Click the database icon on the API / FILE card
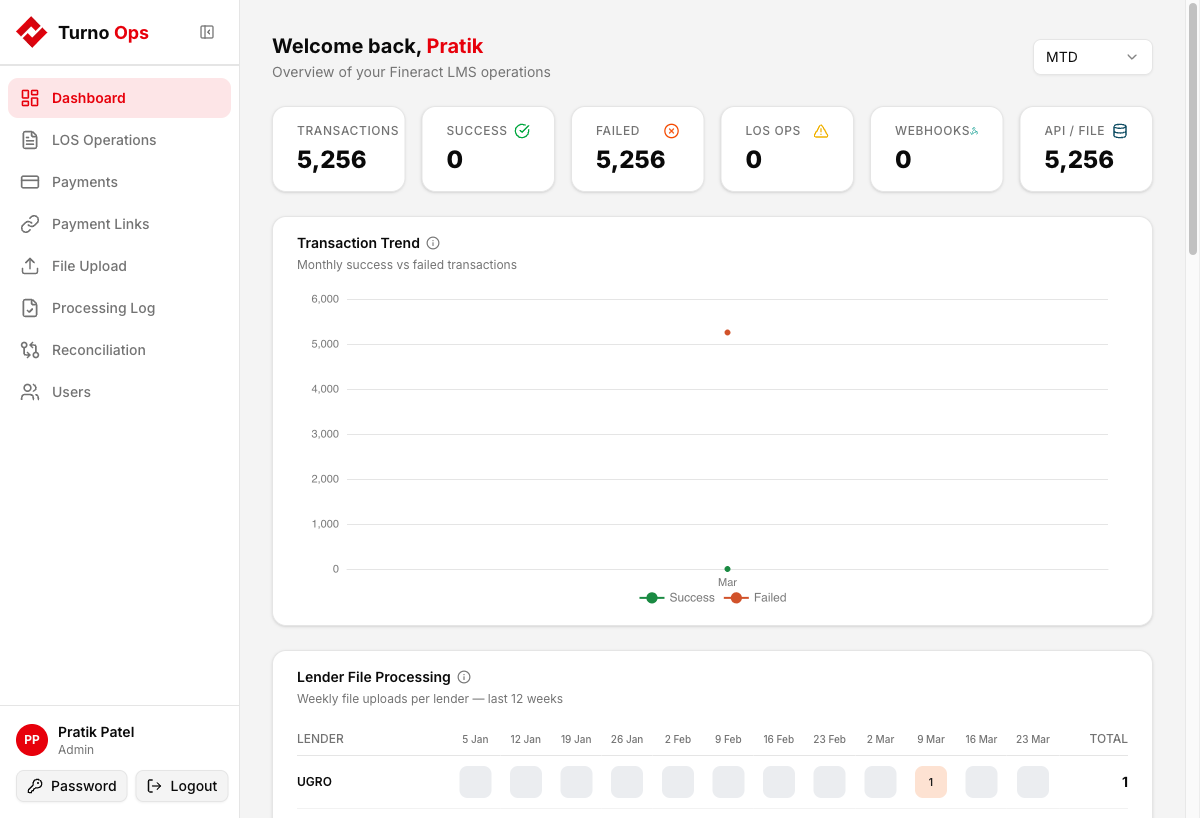This screenshot has height=818, width=1200. [1119, 130]
